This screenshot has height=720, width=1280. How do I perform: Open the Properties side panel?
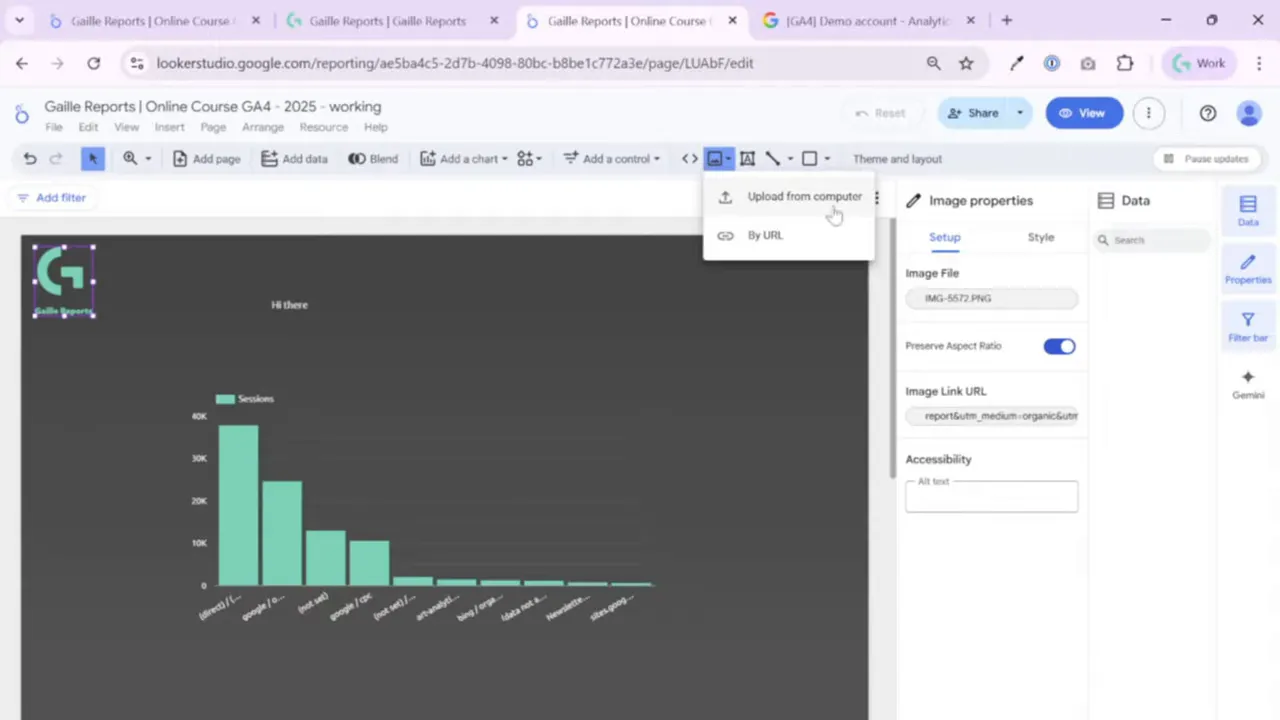point(1248,269)
